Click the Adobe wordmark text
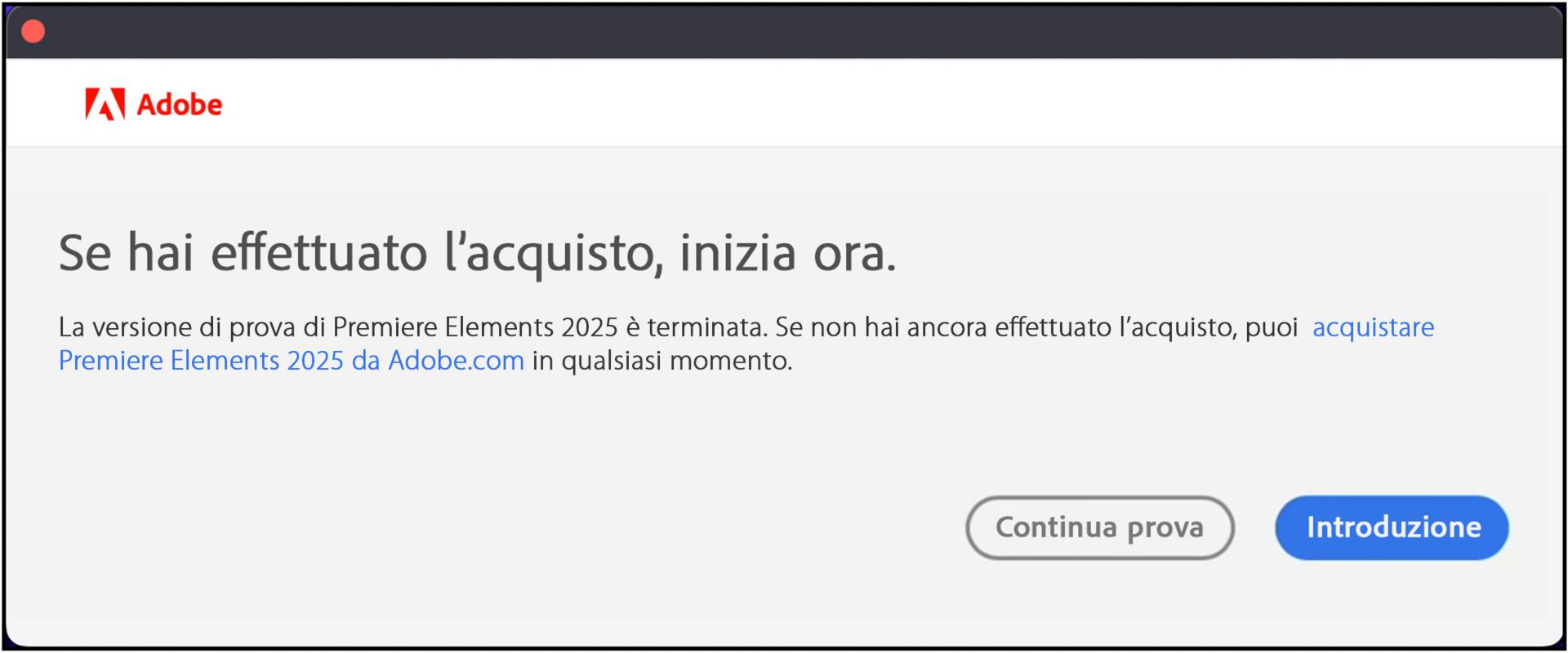Screen dimensions: 1568x653 (179, 104)
